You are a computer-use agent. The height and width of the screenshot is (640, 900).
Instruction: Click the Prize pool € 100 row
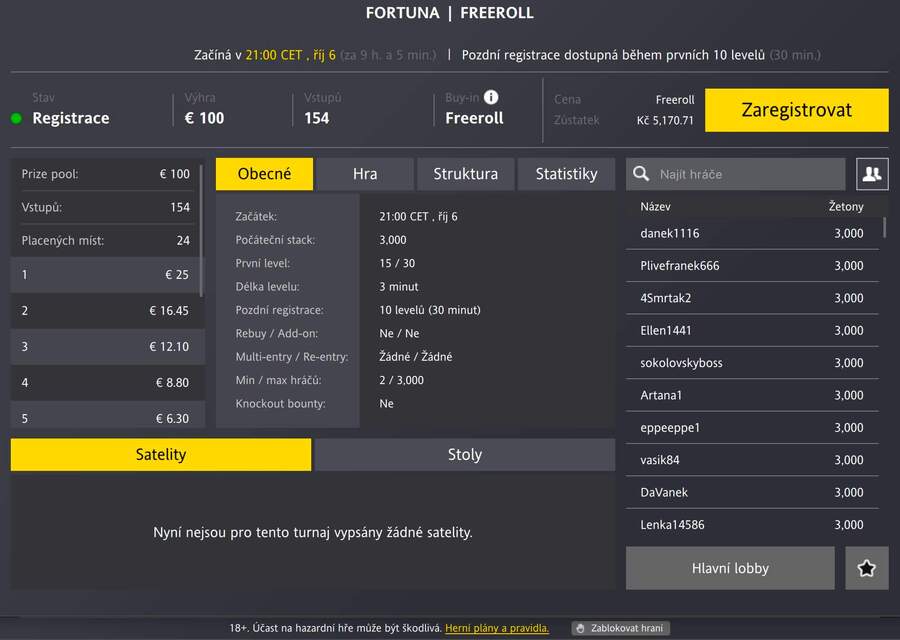(106, 174)
